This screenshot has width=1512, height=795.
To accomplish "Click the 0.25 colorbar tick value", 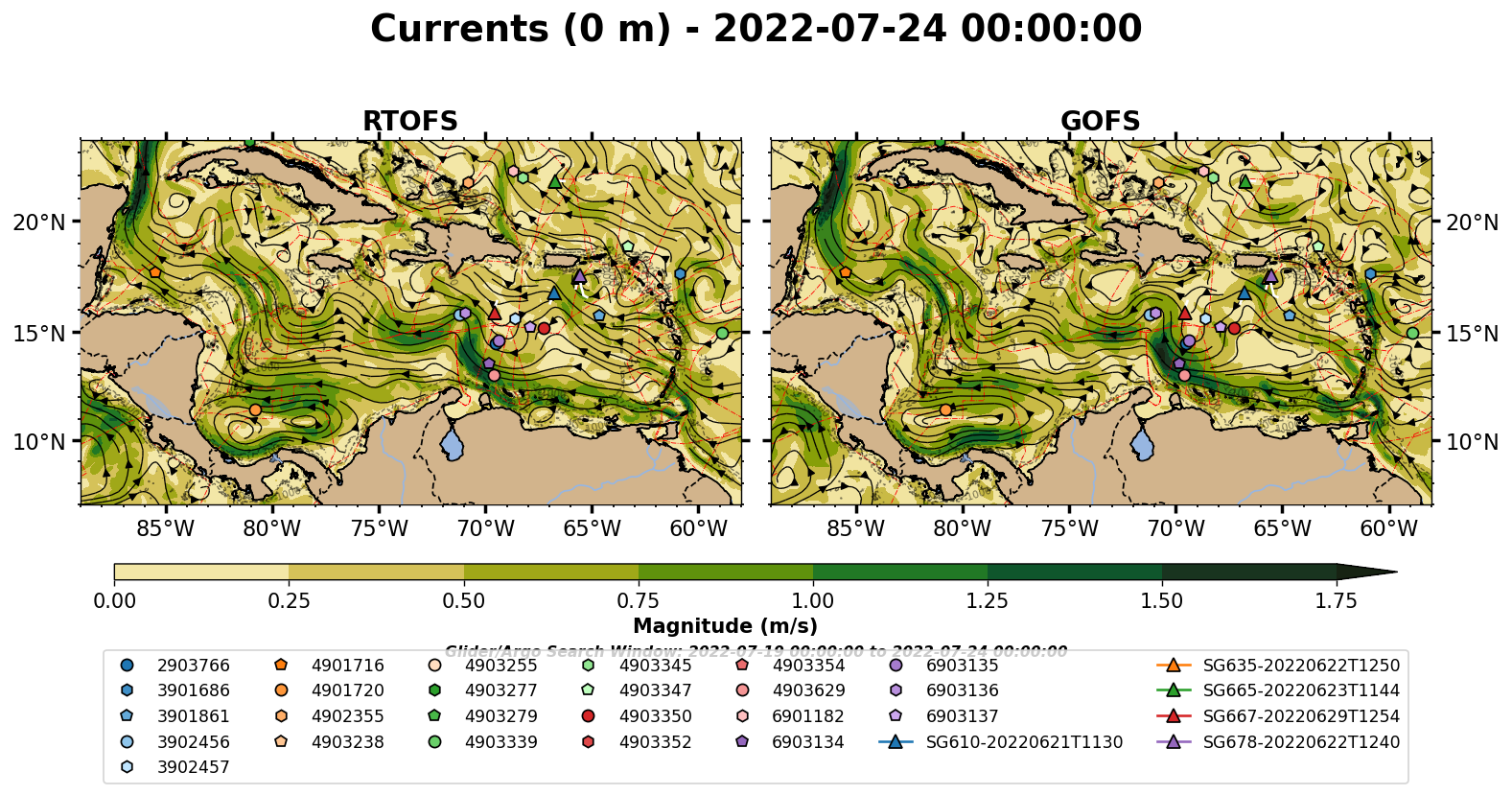I will point(289,601).
